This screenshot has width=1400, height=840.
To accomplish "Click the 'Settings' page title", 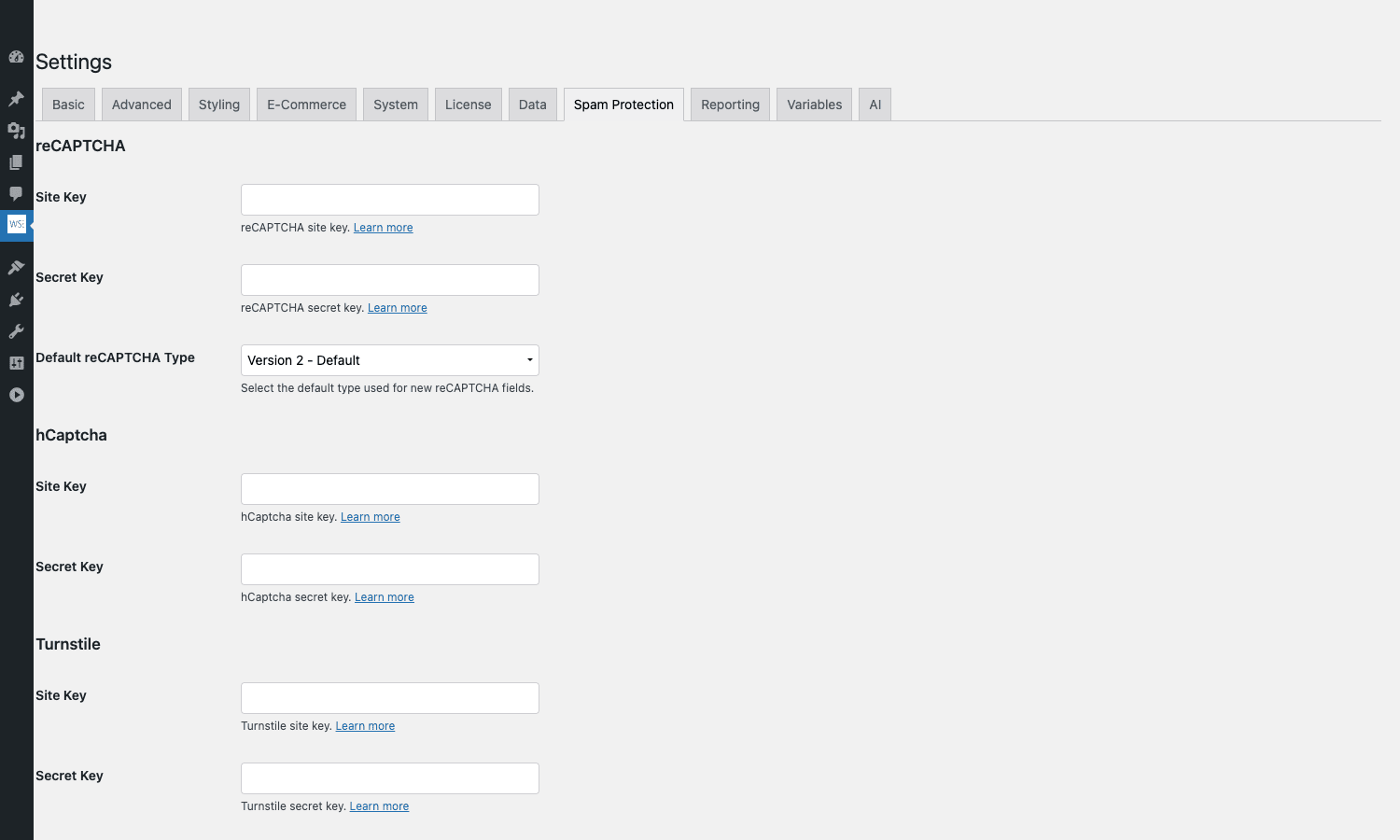I will 74,62.
